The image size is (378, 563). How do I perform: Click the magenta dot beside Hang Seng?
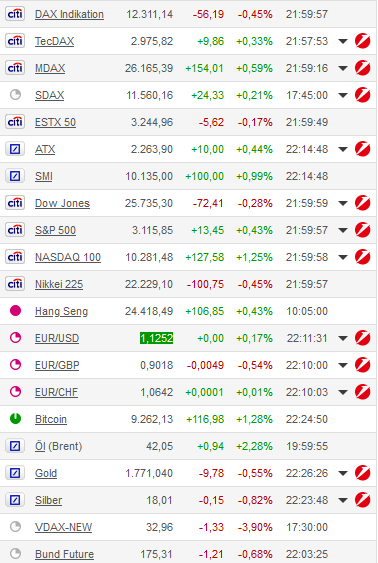tap(15, 311)
